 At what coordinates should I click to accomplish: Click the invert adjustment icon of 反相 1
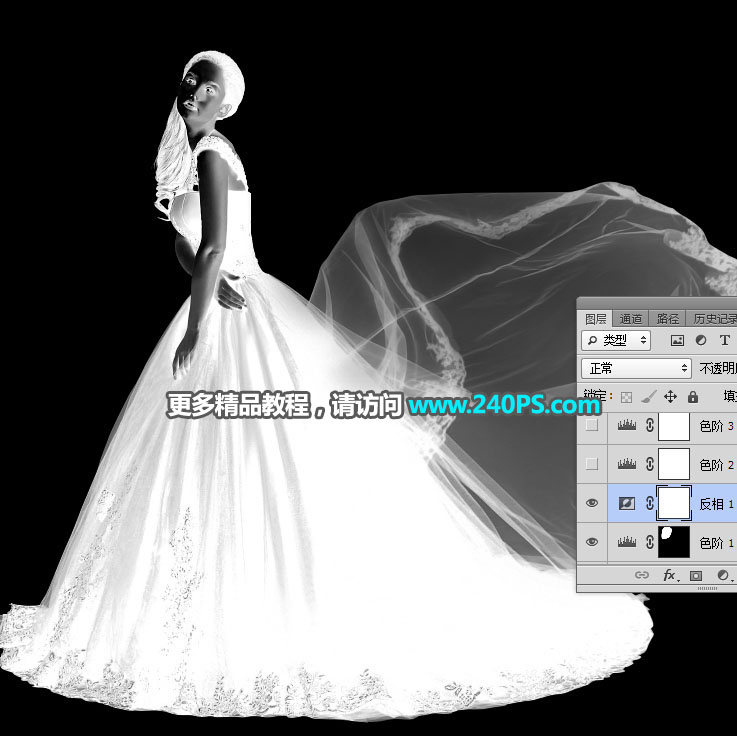(x=627, y=503)
